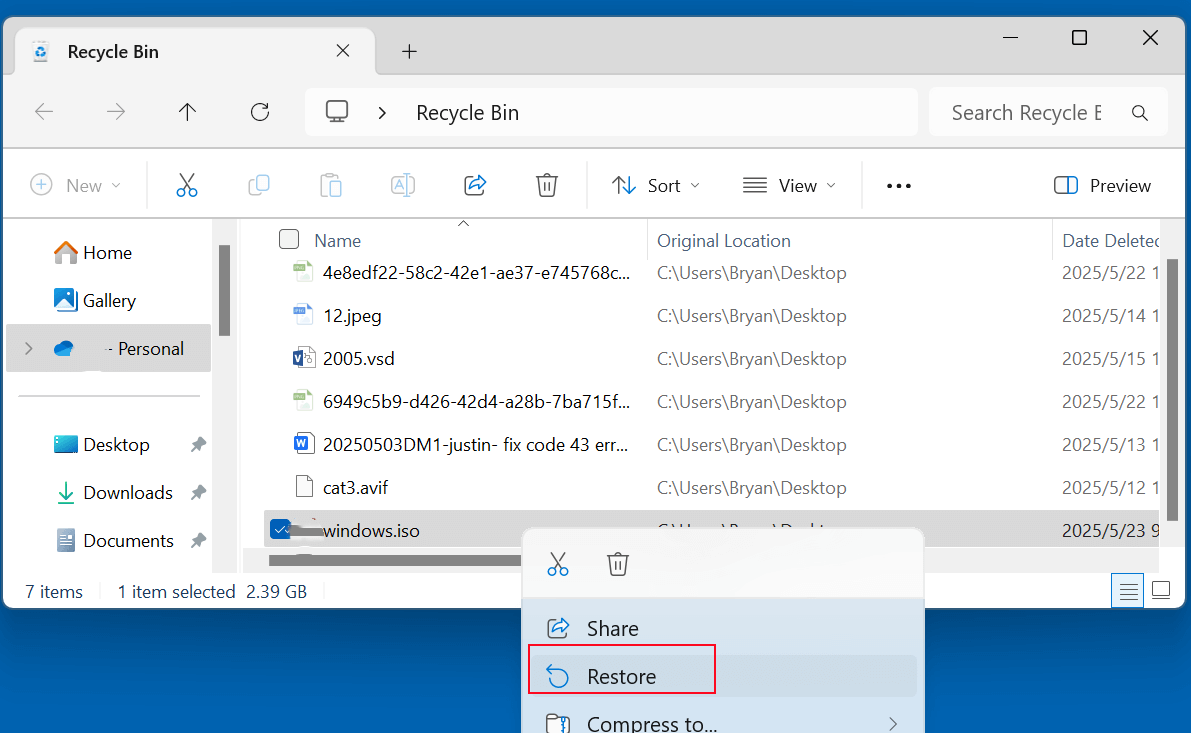Click the Paste icon in the toolbar
The image size is (1191, 733).
tap(331, 185)
